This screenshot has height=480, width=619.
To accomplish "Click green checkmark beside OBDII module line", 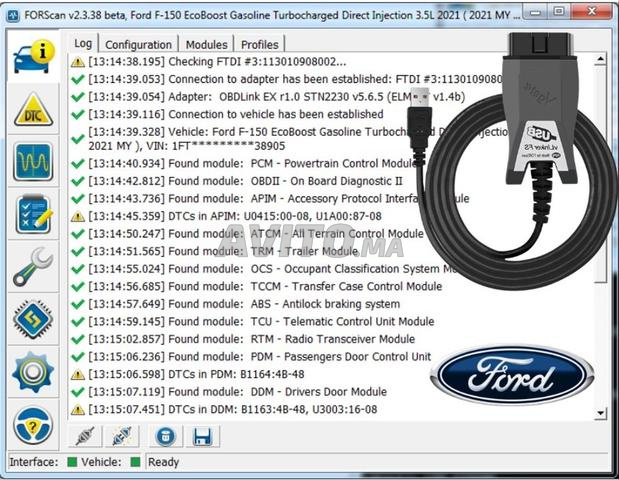I will (x=78, y=181).
